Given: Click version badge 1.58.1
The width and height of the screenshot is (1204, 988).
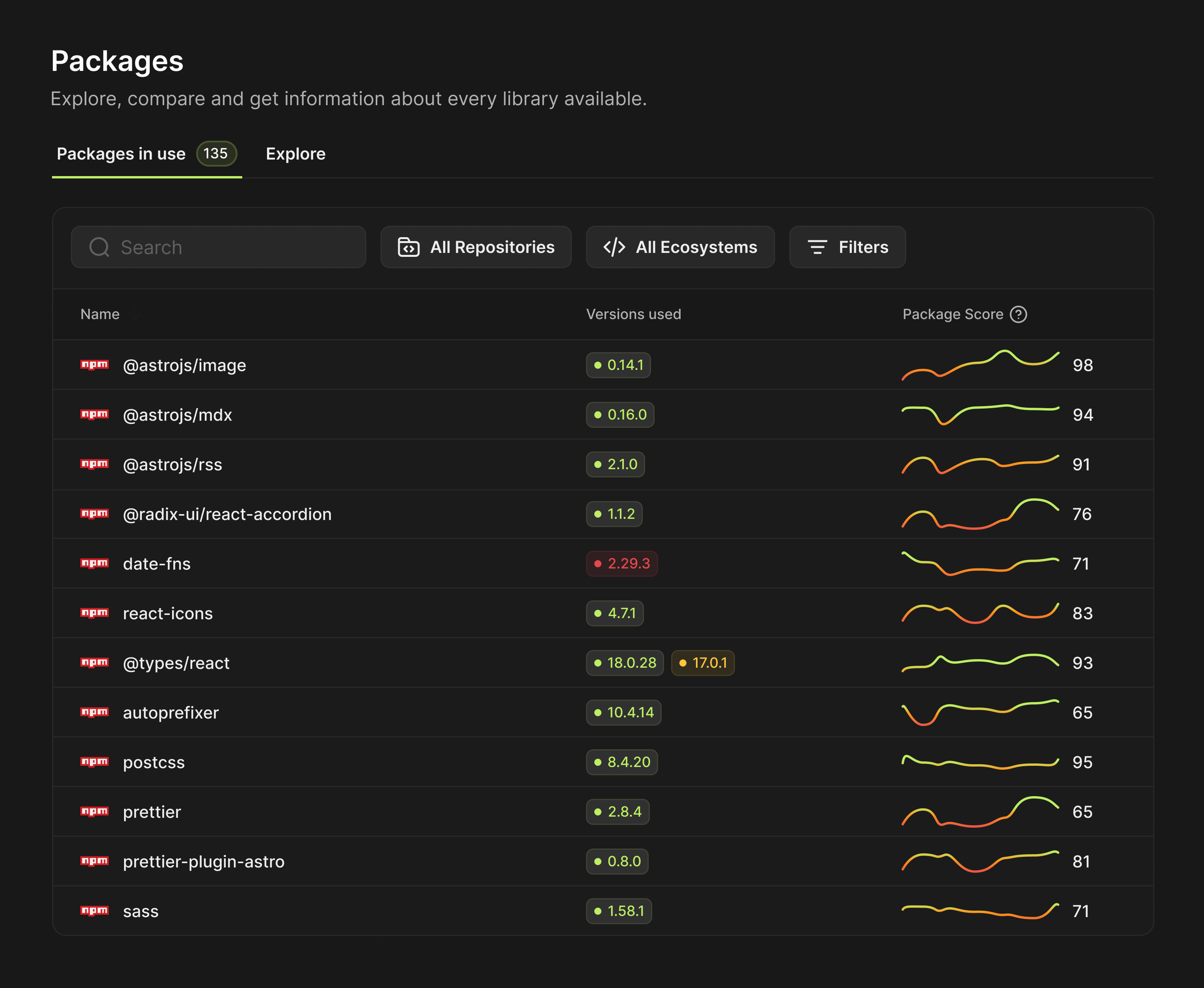Looking at the screenshot, I should (619, 911).
